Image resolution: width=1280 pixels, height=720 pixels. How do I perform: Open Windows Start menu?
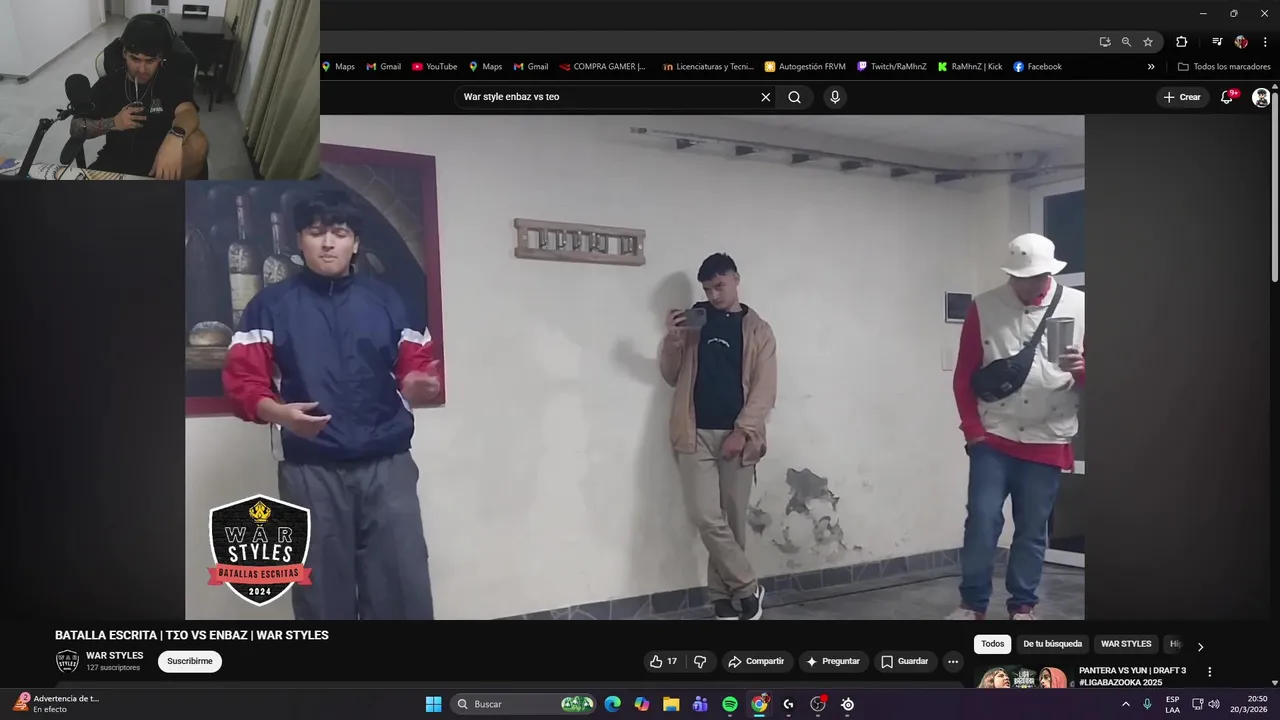point(433,704)
